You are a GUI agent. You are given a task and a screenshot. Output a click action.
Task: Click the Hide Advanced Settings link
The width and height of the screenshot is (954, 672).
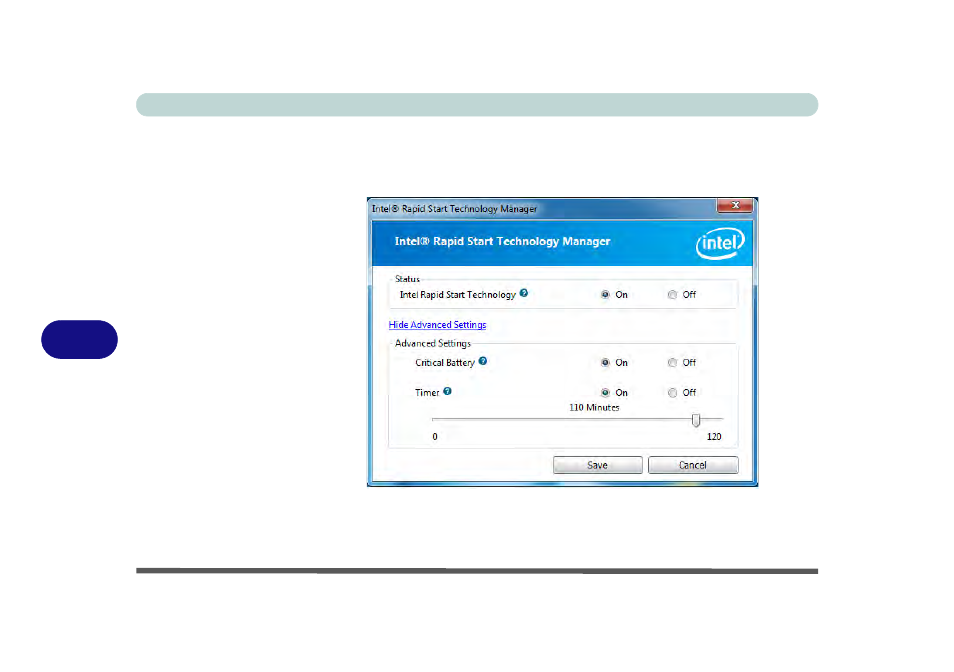click(x=437, y=325)
